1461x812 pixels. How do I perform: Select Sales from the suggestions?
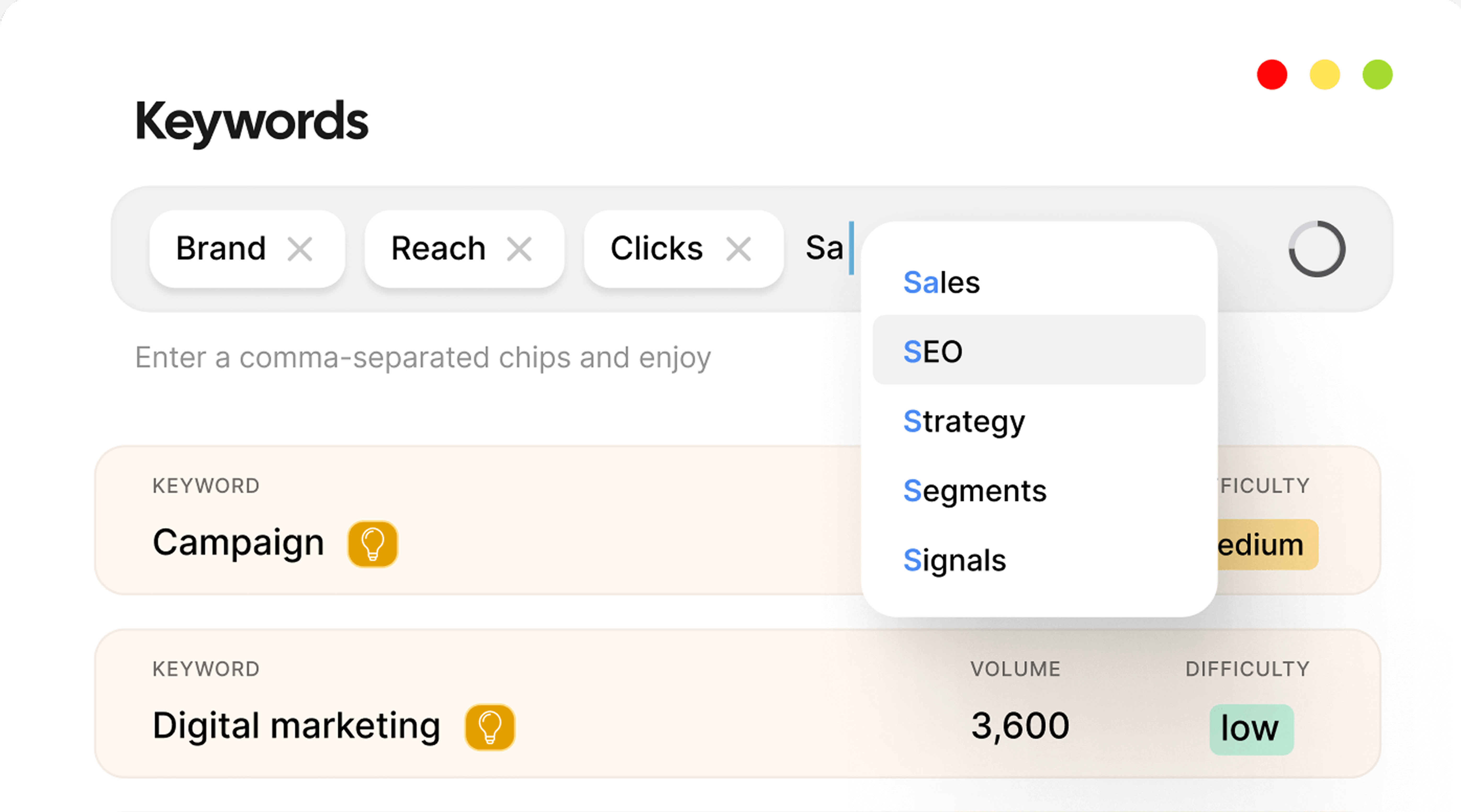tap(941, 282)
